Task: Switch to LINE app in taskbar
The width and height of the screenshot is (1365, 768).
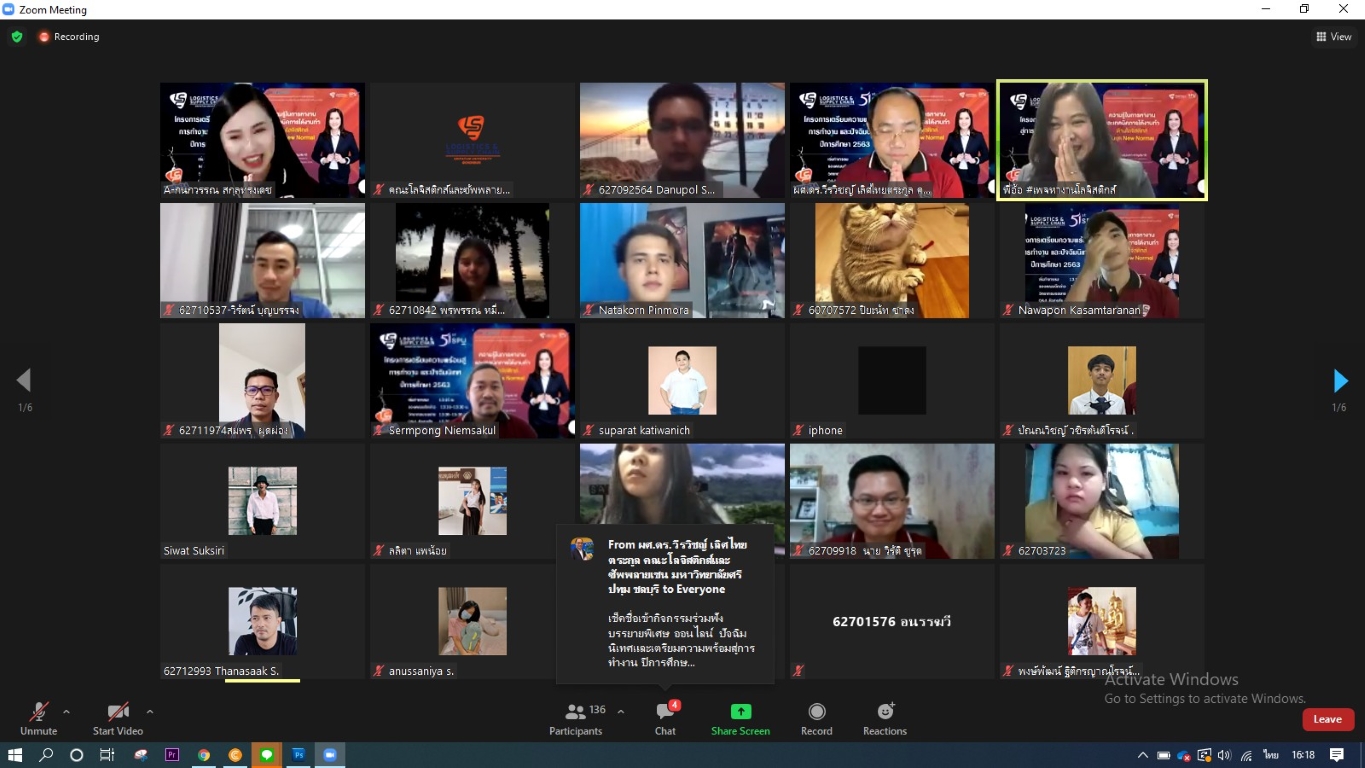Action: (x=266, y=755)
